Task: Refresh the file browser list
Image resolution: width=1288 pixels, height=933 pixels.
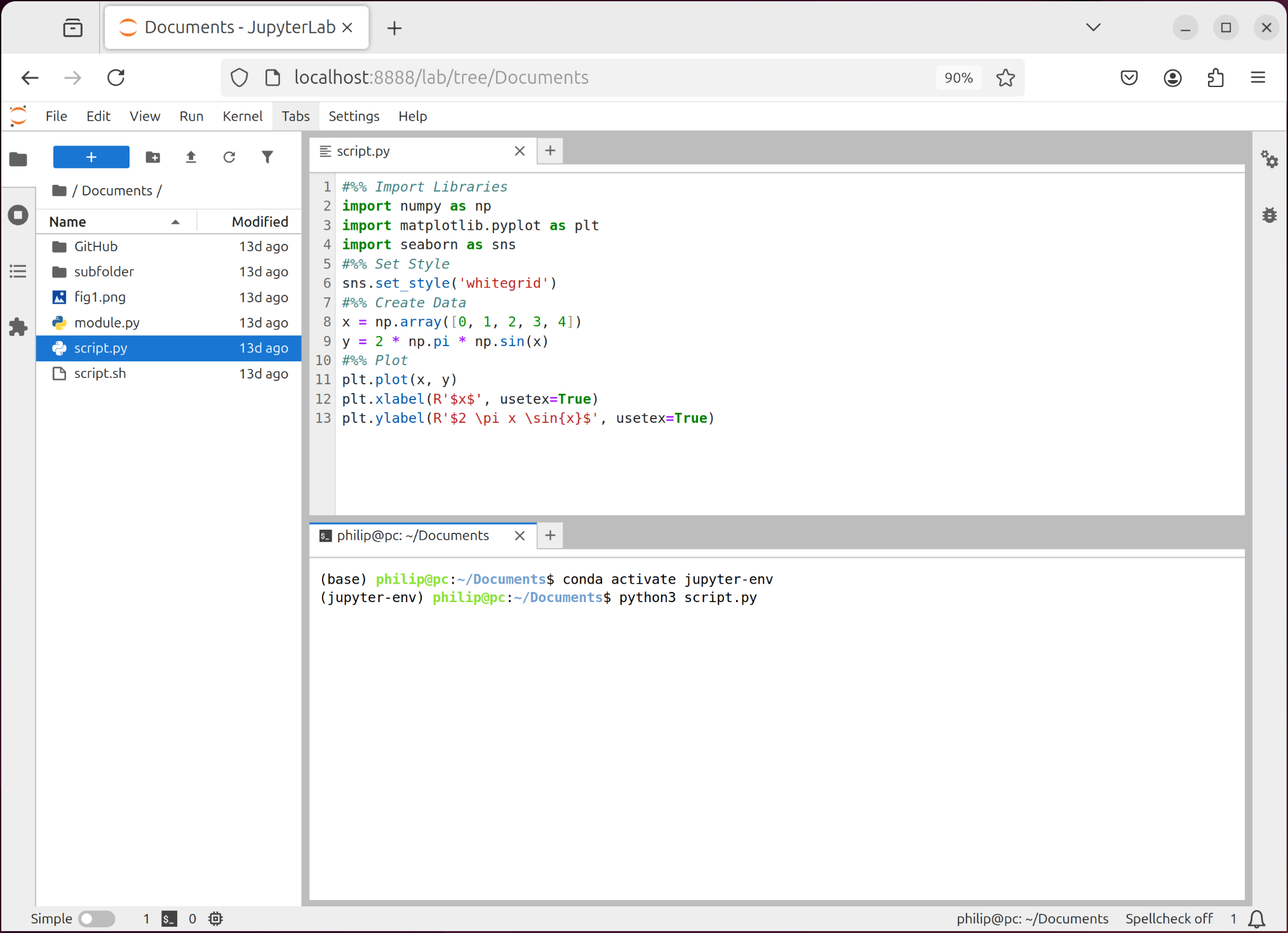Action: coord(229,157)
